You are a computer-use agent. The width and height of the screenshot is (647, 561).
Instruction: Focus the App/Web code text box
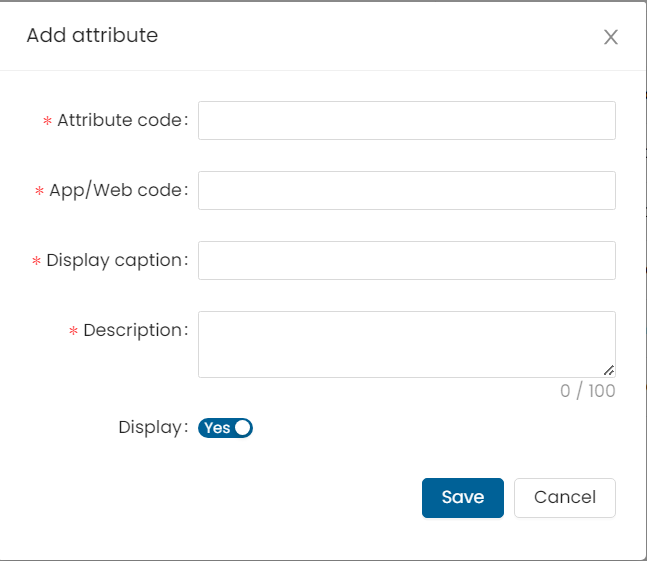[x=407, y=191]
